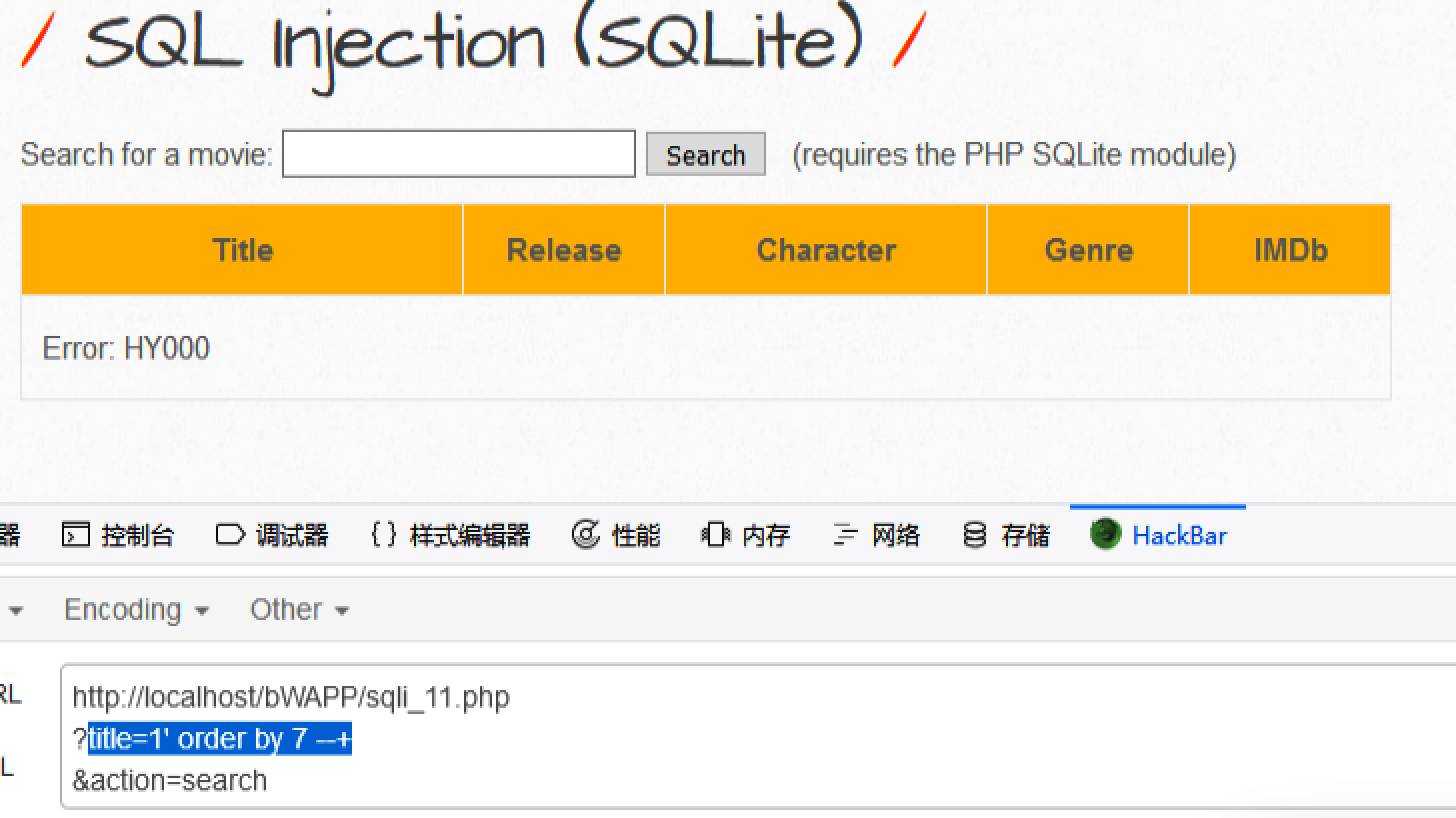Click the network lines icon
This screenshot has height=818, width=1456.
[845, 536]
